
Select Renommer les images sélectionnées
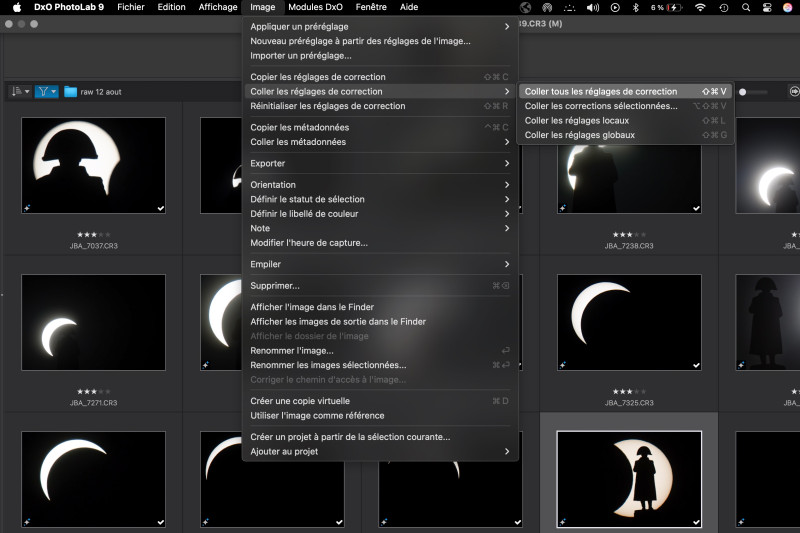(x=380, y=365)
